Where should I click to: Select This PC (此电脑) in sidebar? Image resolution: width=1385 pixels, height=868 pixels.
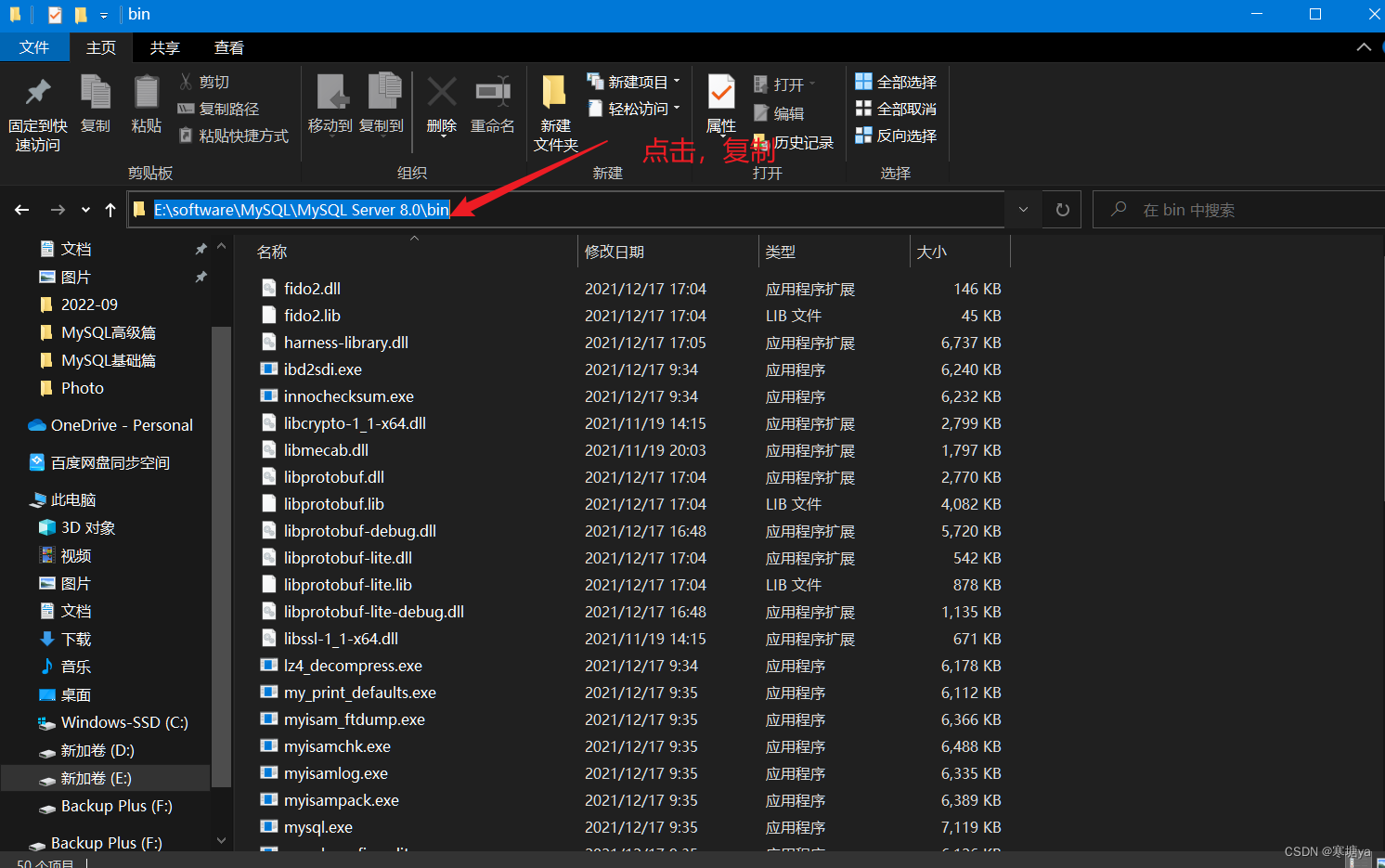click(64, 499)
